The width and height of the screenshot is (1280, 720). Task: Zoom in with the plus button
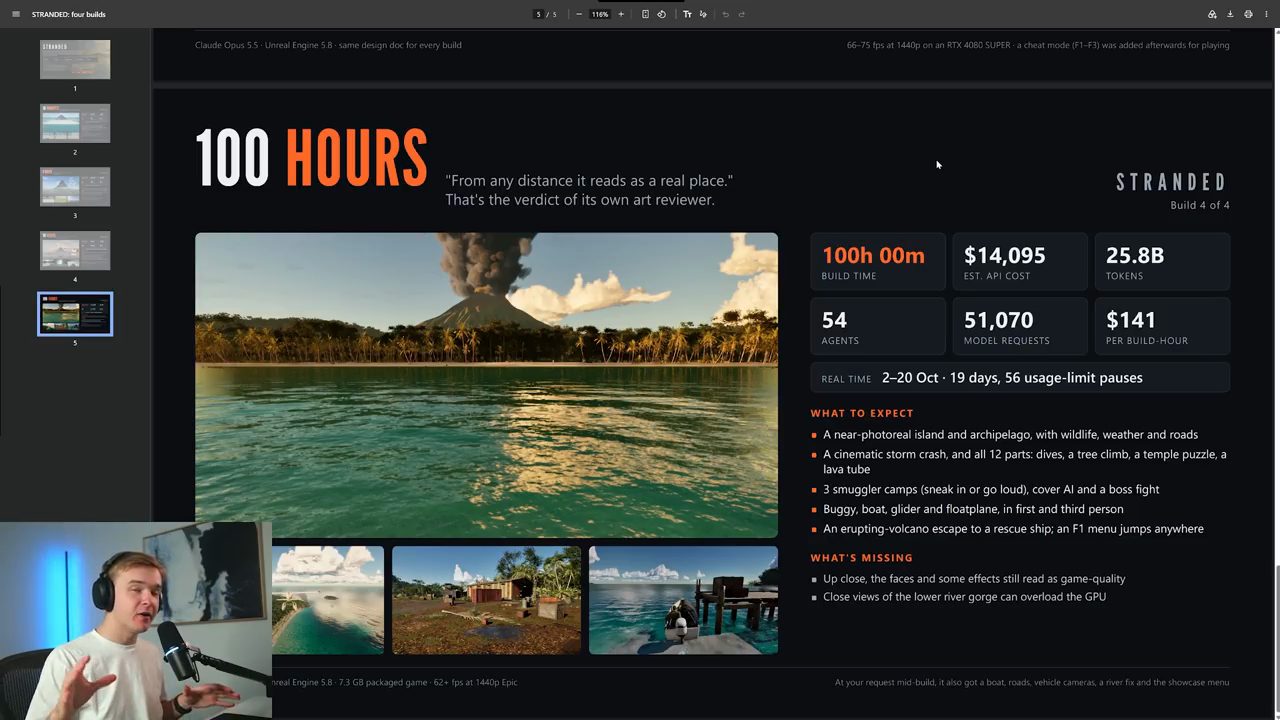tap(621, 14)
